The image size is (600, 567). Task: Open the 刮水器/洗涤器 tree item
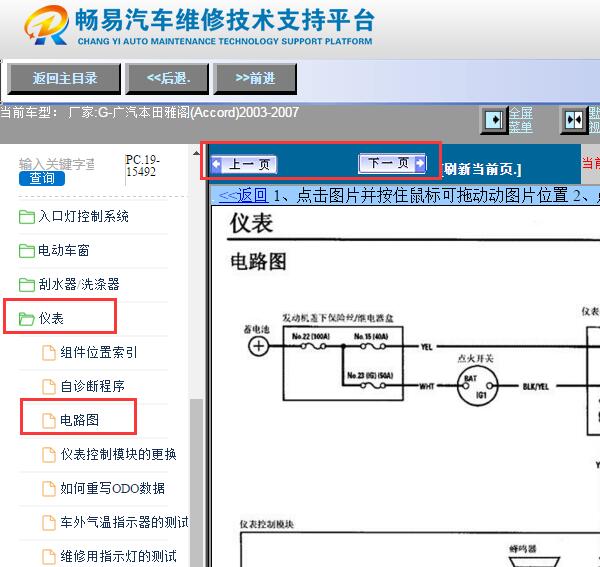(79, 284)
